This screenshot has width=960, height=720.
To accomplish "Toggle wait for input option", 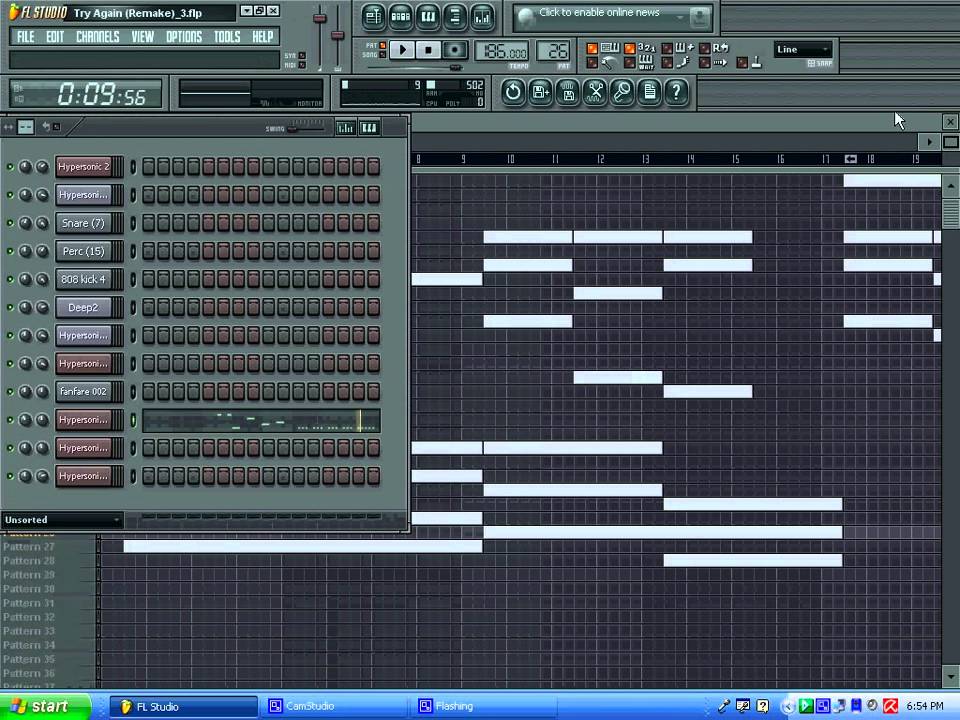I will [x=629, y=62].
